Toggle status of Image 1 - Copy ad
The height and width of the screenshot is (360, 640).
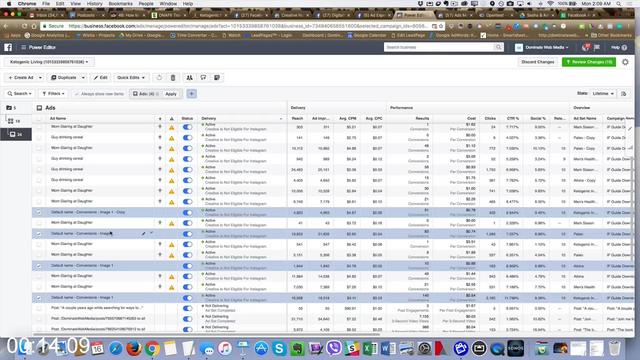[x=187, y=213]
